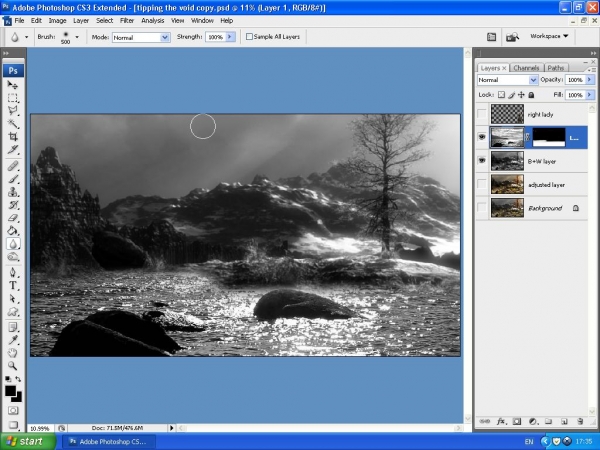The image size is (600, 450).
Task: Select the Crop tool
Action: pos(13,137)
